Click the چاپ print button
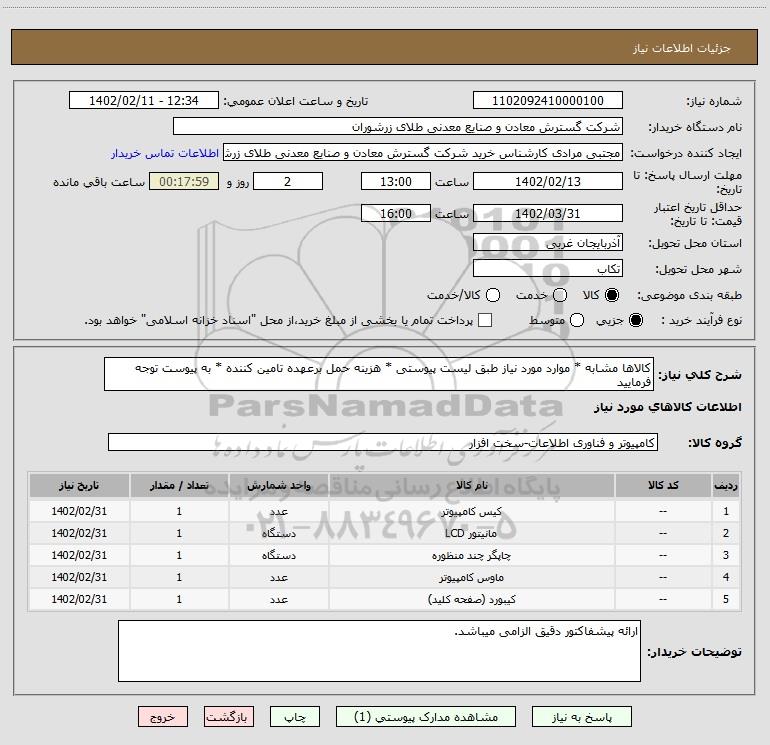The height and width of the screenshot is (745, 770). click(x=295, y=717)
